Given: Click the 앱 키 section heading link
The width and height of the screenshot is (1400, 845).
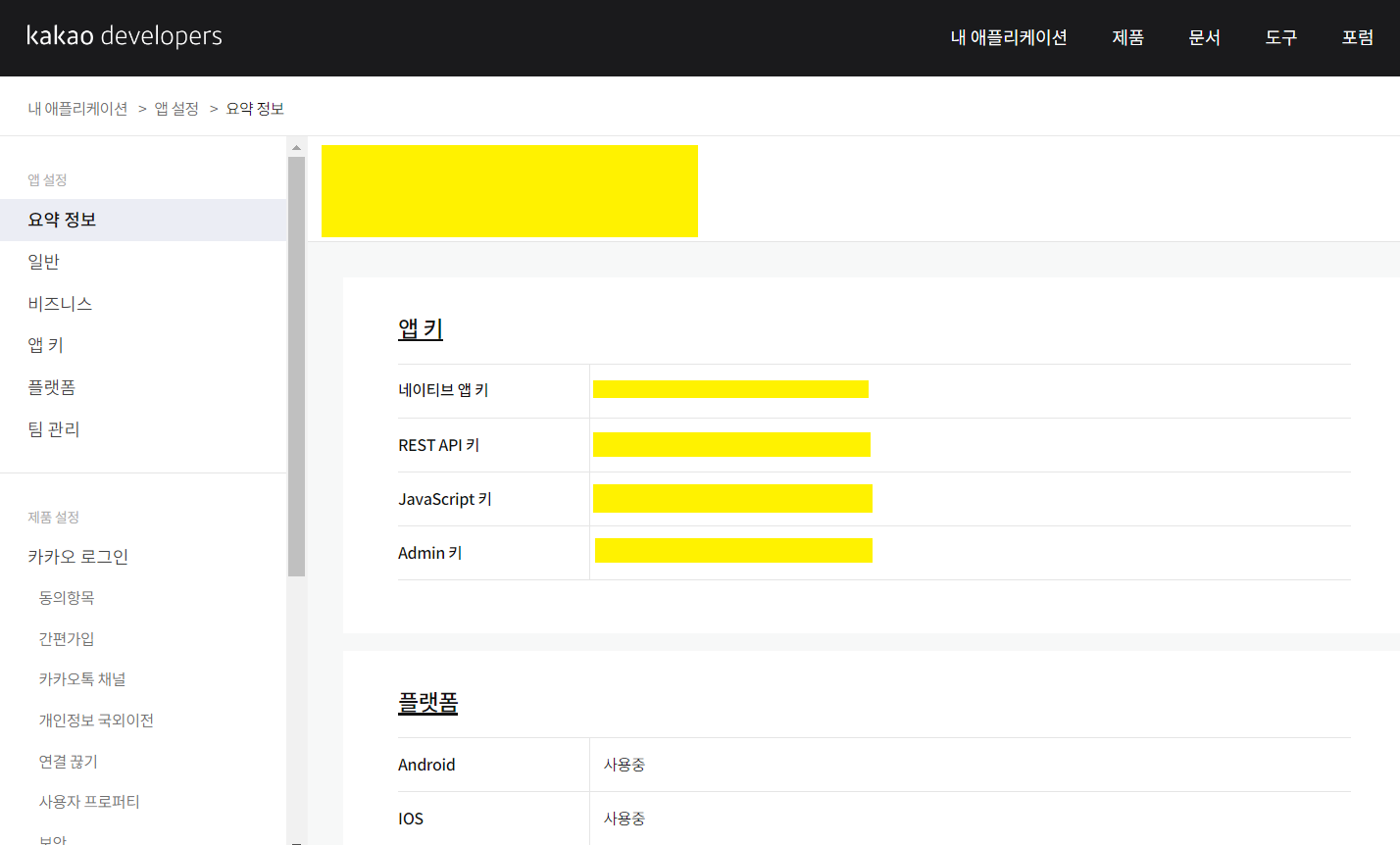Looking at the screenshot, I should click(x=421, y=329).
